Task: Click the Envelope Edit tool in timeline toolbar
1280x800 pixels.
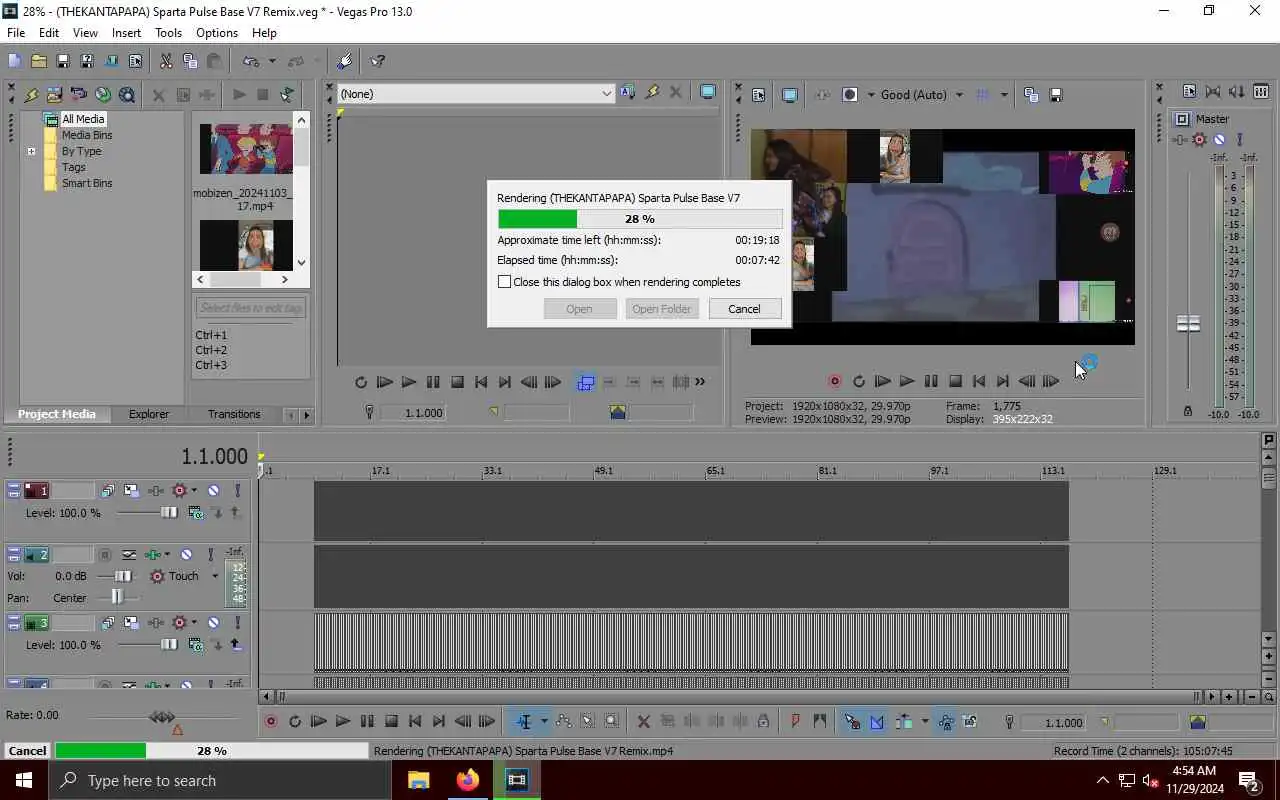Action: click(x=563, y=721)
